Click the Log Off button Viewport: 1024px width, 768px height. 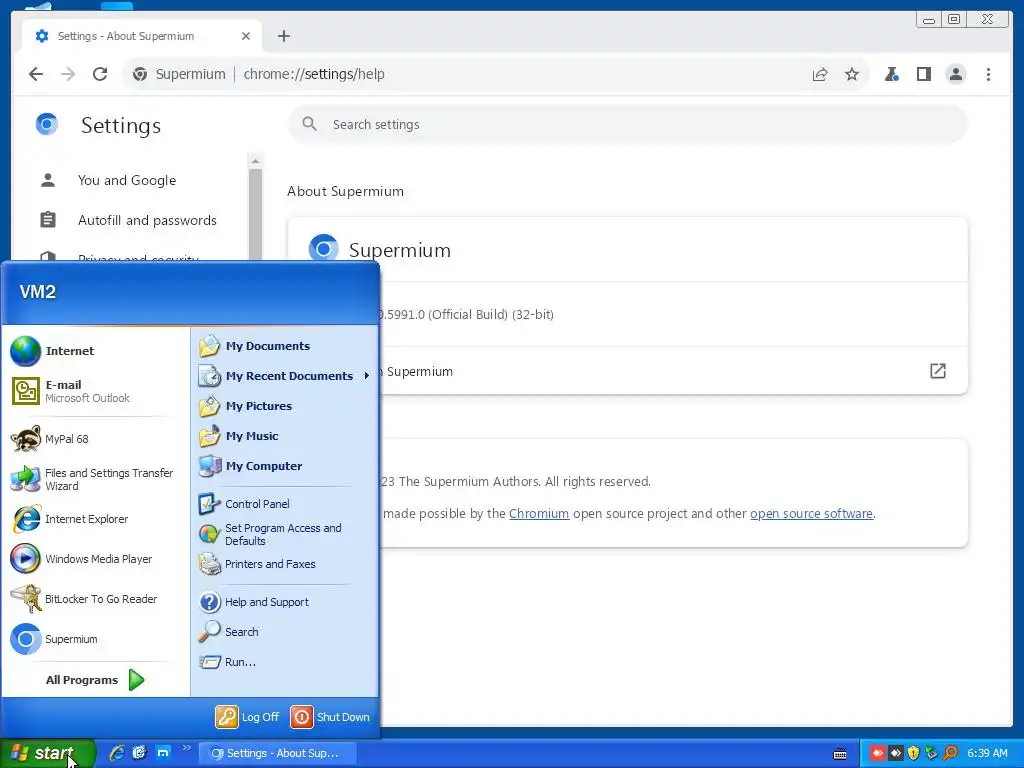click(x=248, y=717)
